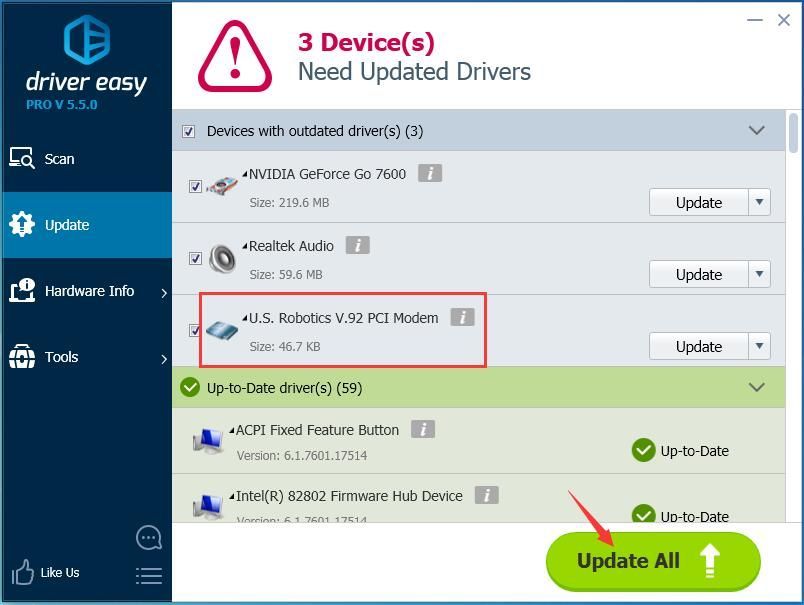Click the Scan magnifier monitor icon
Viewport: 804px width, 605px height.
click(x=22, y=158)
